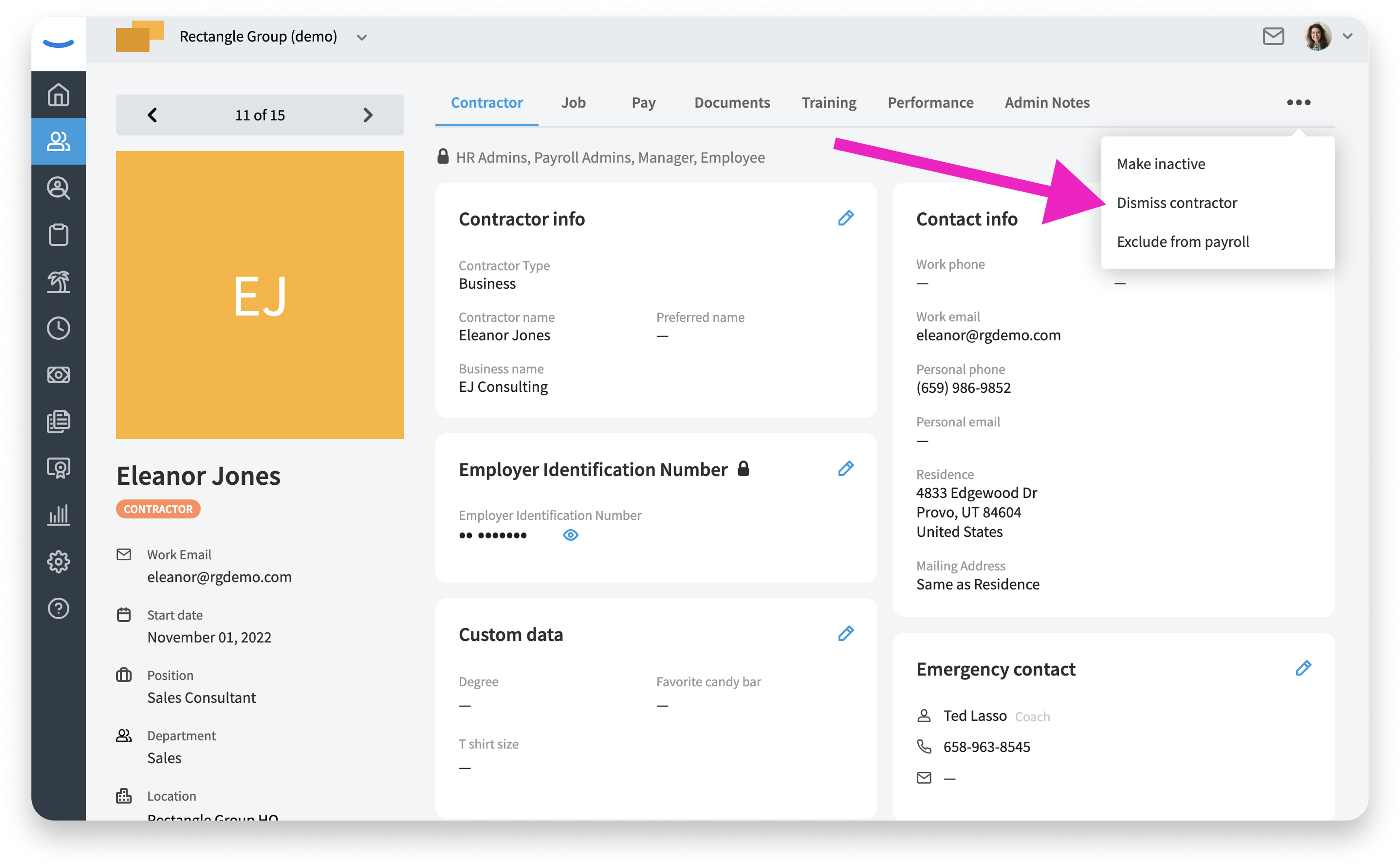Viewport: 1400px width, 867px height.
Task: Click the Business contractor type value
Action: point(487,284)
